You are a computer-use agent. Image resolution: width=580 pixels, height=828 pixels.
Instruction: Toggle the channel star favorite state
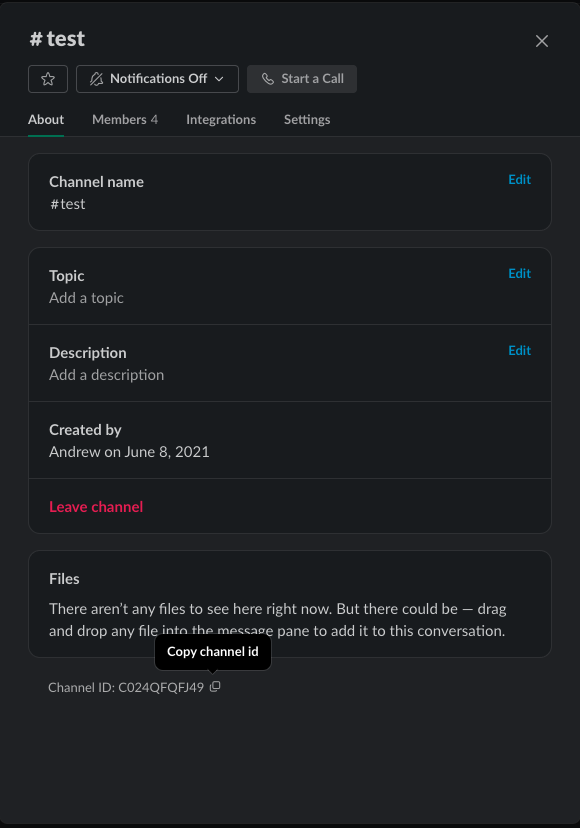[x=47, y=78]
